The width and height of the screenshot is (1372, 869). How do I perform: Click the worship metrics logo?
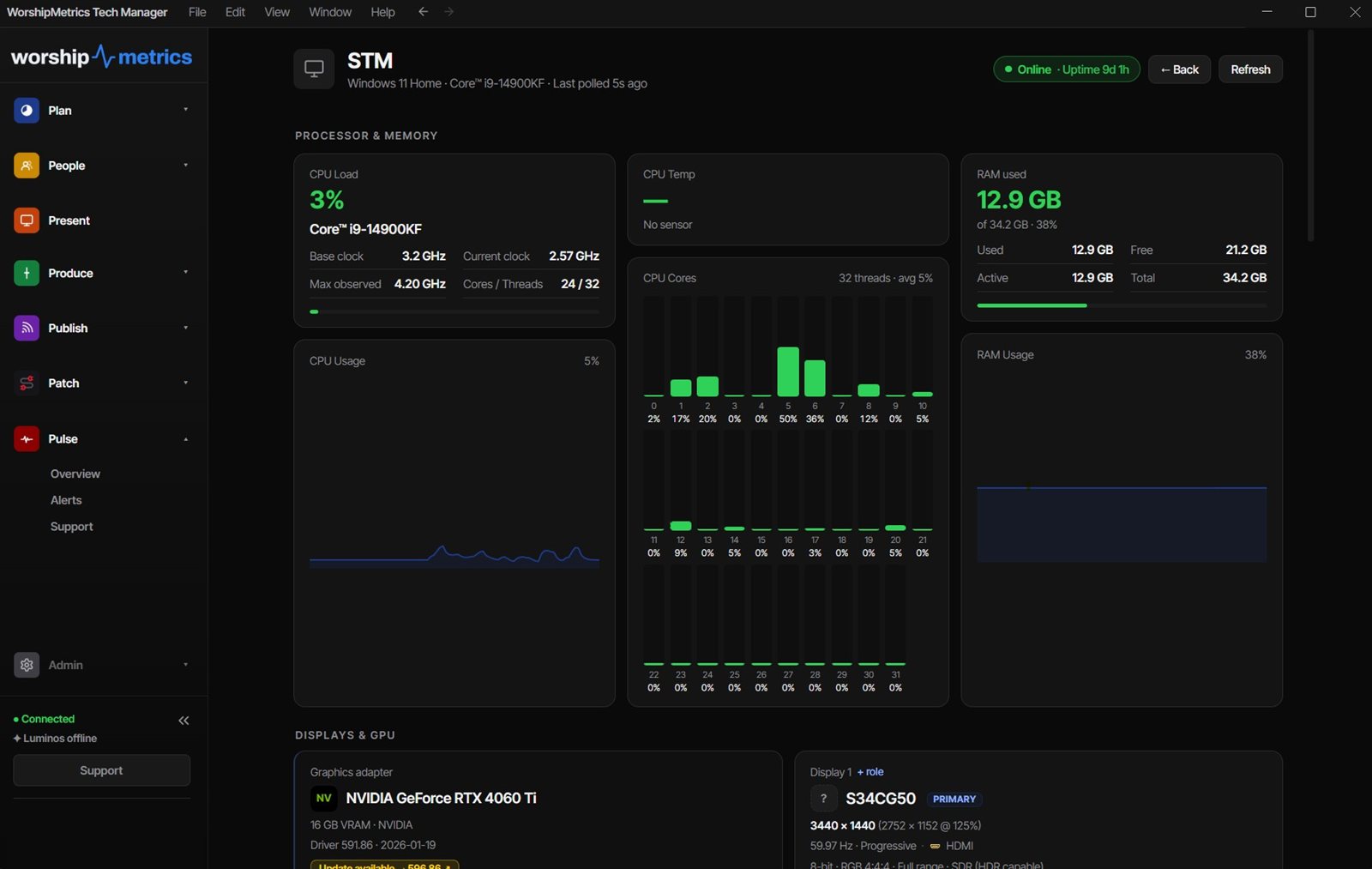coord(101,57)
